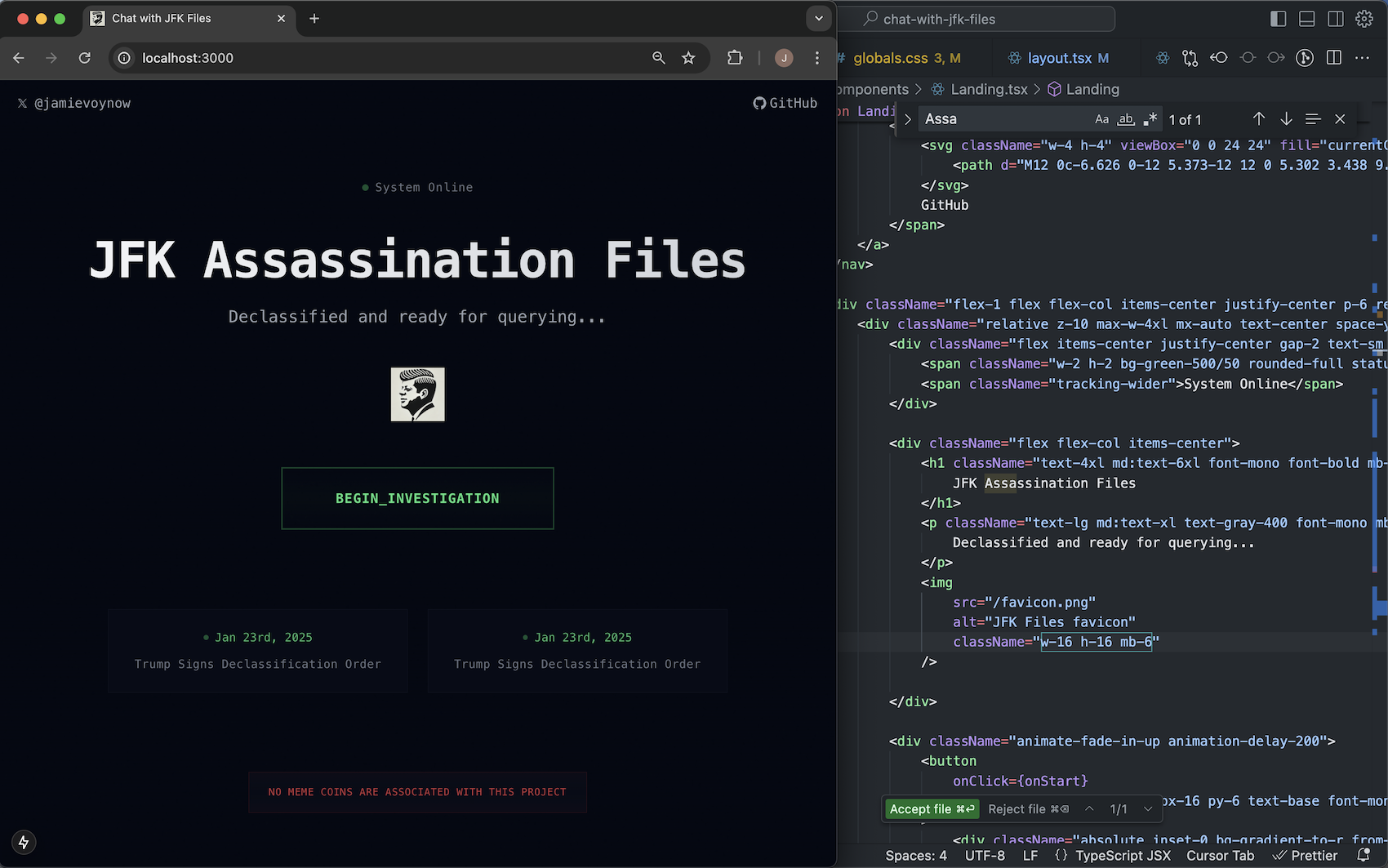Click the extensions puzzle icon in browser toolbar

pyautogui.click(x=734, y=58)
